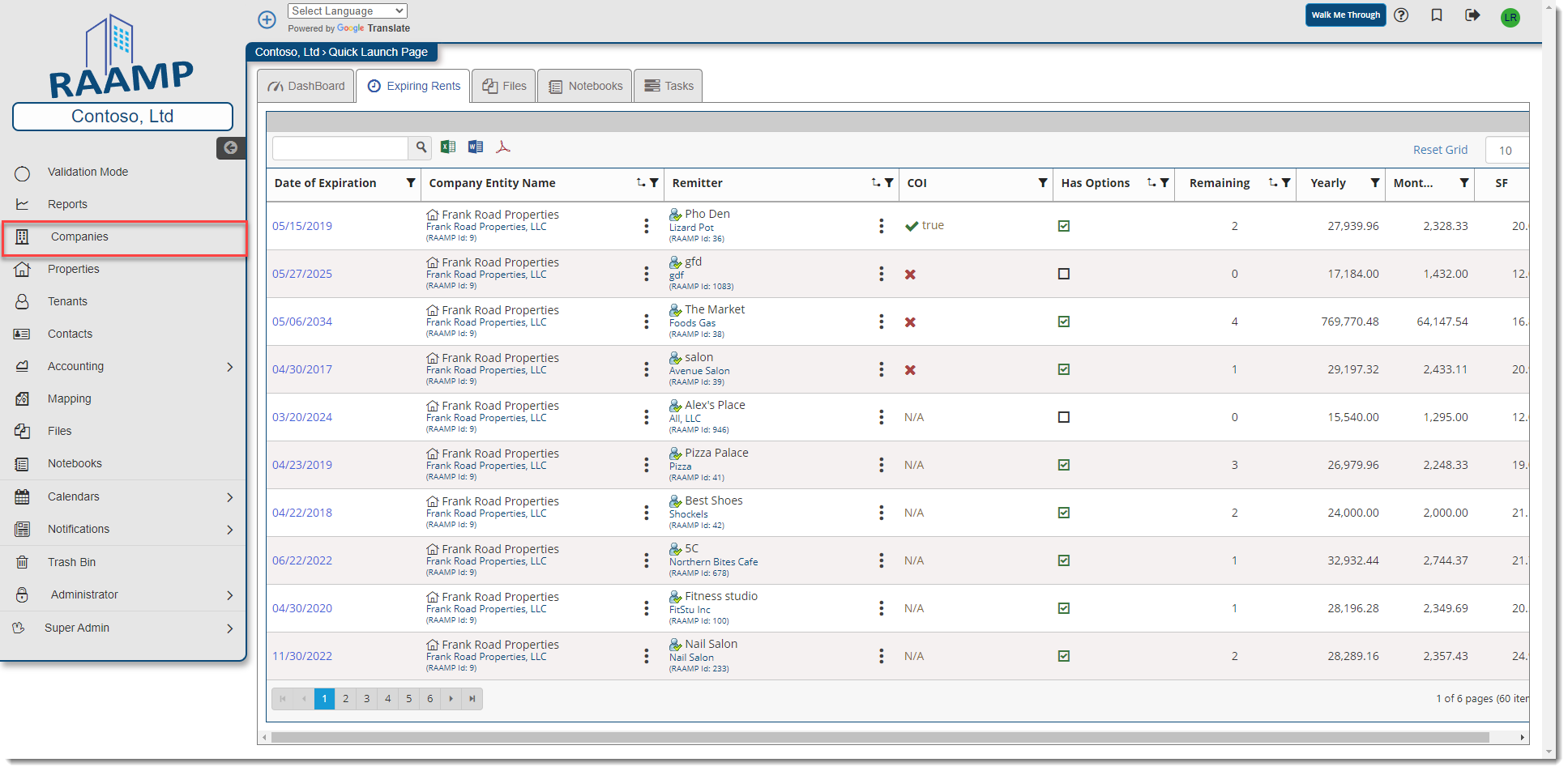The height and width of the screenshot is (771, 1568).
Task: Sort the Company Entity Name column
Action: click(x=641, y=183)
